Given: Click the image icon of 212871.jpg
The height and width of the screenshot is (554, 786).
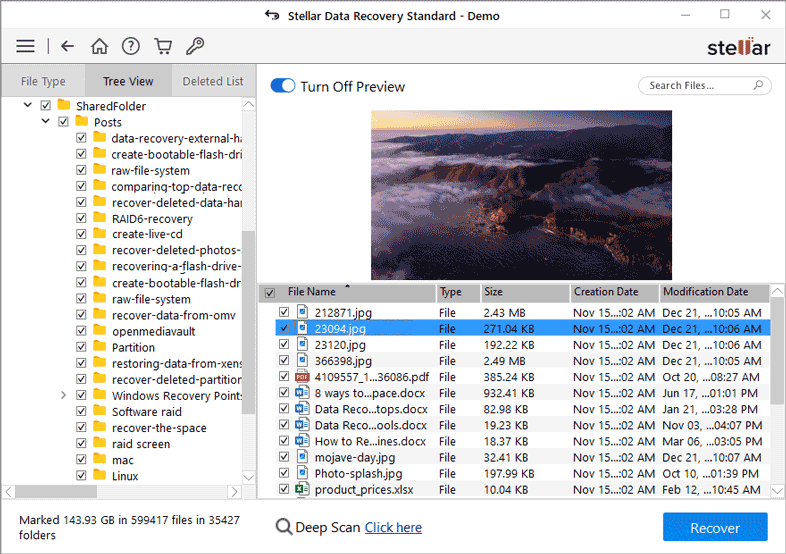Looking at the screenshot, I should coord(302,312).
